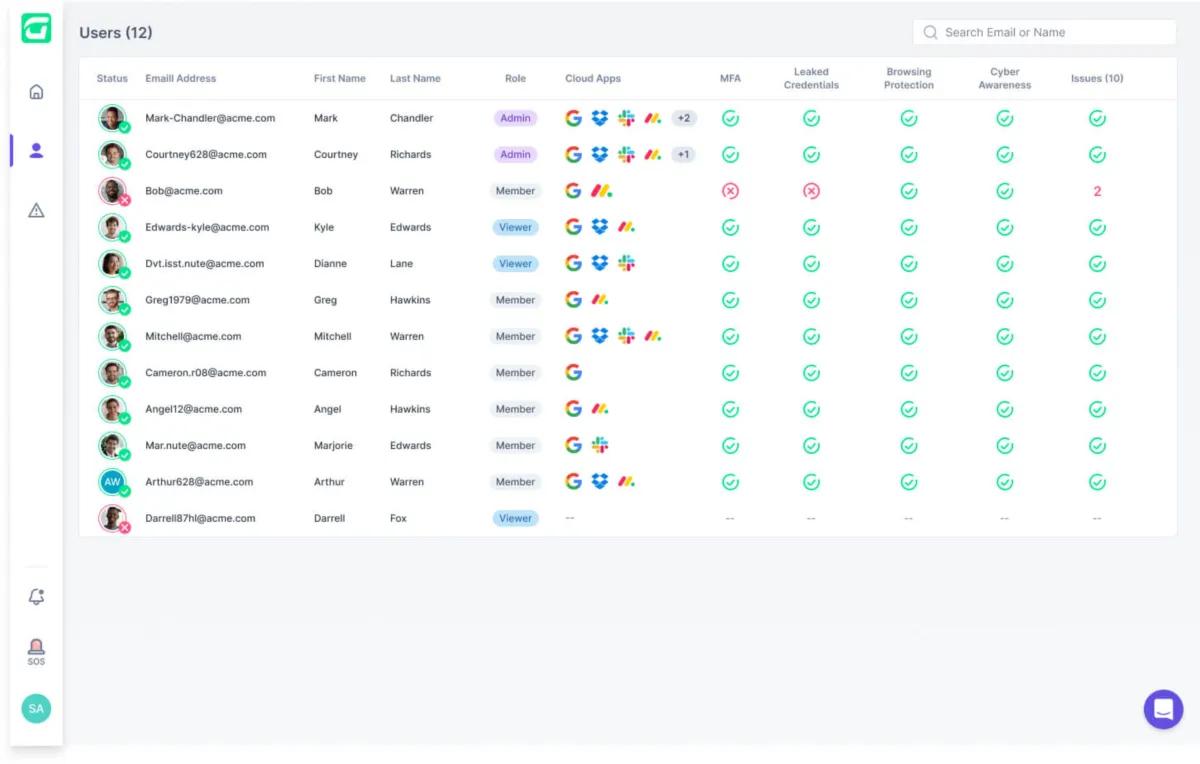Screen dimensions: 1200x764
Task: Click the green app logo
Action: click(x=36, y=28)
